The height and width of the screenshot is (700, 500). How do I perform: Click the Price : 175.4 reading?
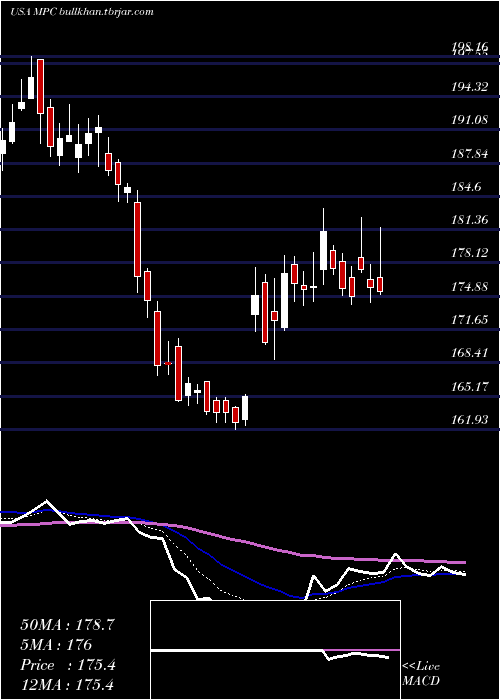coord(68,665)
